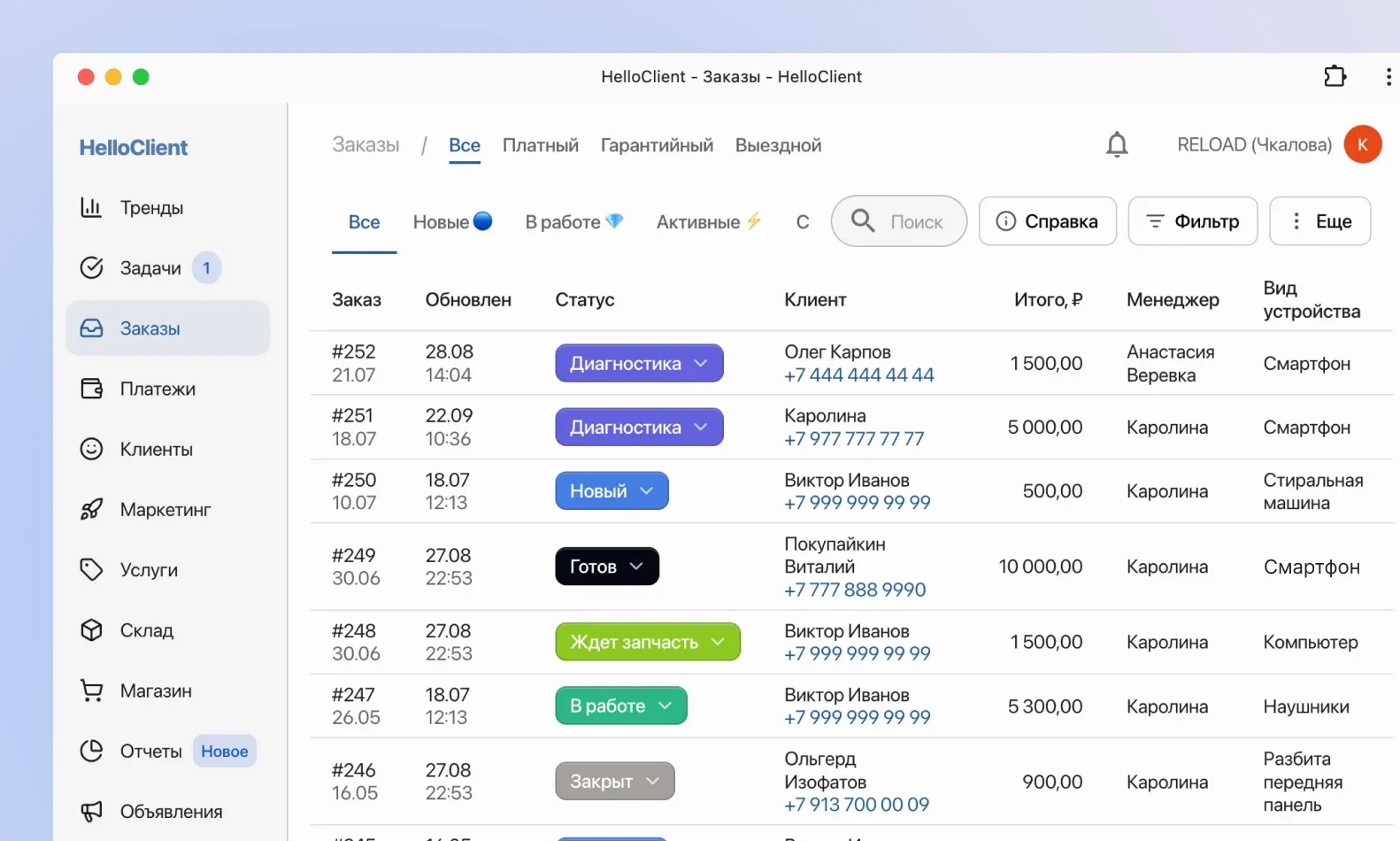The width and height of the screenshot is (1400, 841).
Task: Click the Новое badge next to Отчеты
Action: pyautogui.click(x=224, y=751)
